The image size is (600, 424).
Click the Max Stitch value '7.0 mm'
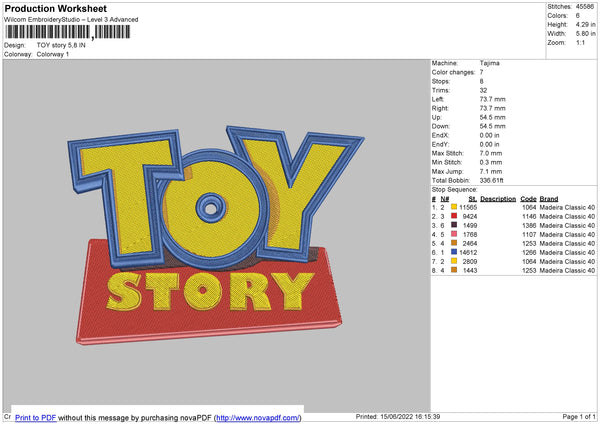point(491,153)
